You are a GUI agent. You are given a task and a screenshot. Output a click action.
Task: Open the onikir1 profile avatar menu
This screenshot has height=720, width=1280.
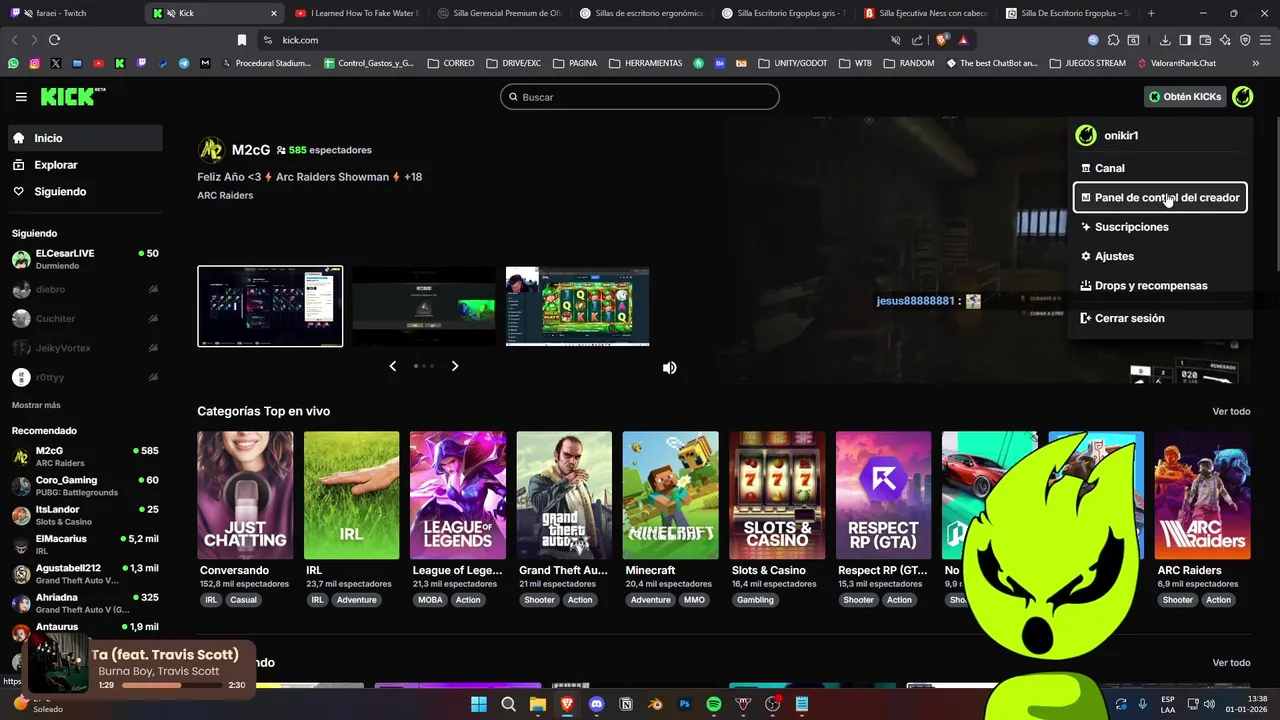[x=1242, y=97]
